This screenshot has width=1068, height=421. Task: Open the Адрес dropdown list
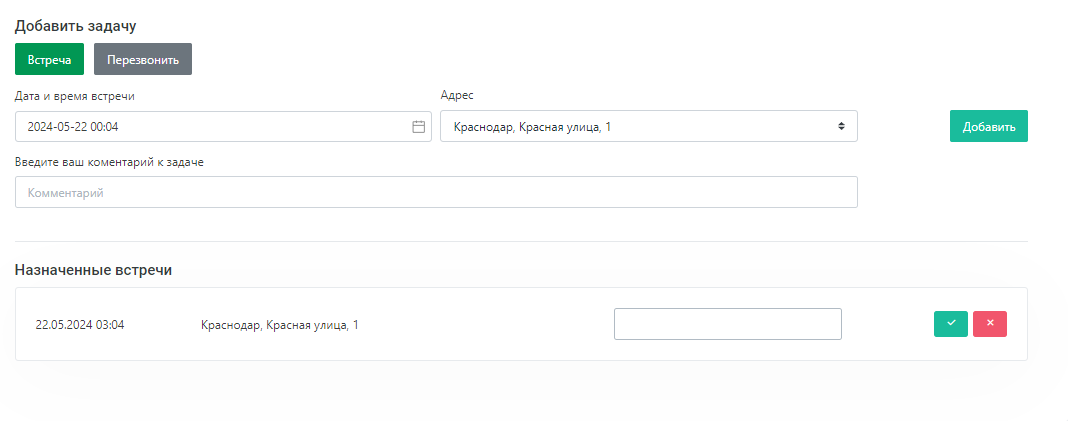(648, 126)
